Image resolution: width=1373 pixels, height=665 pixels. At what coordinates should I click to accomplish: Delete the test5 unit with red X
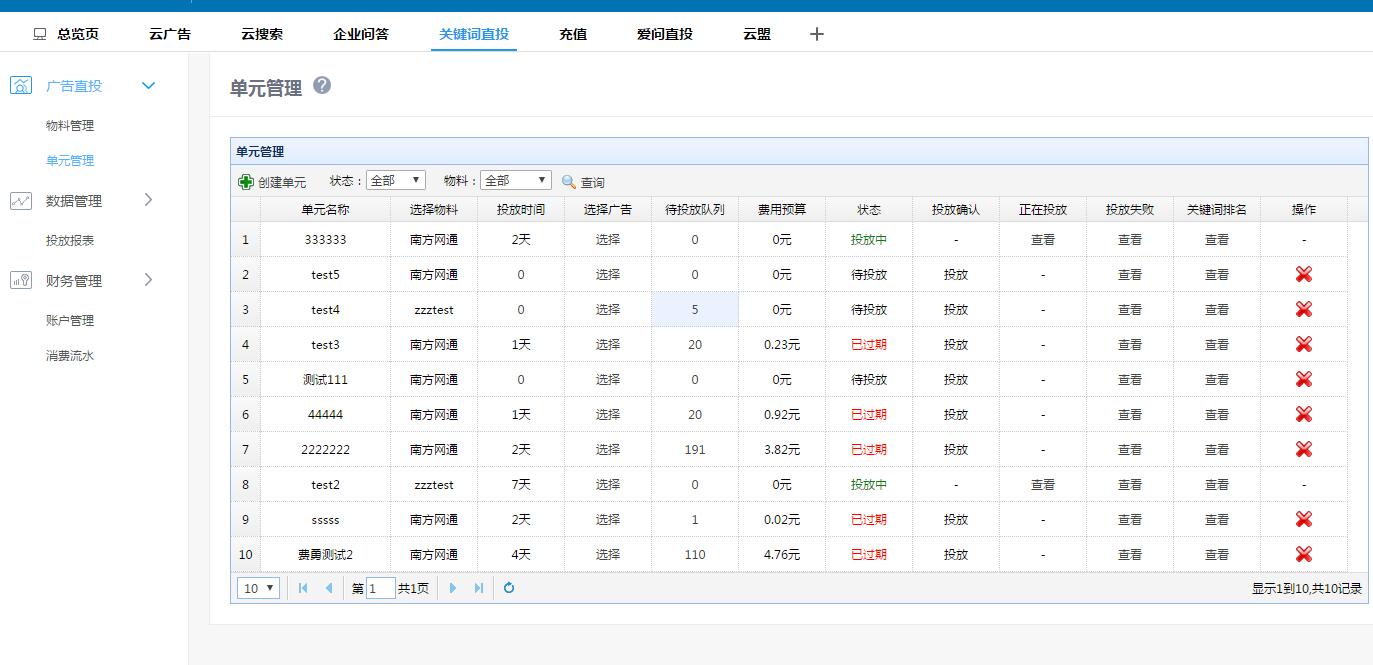click(x=1303, y=275)
